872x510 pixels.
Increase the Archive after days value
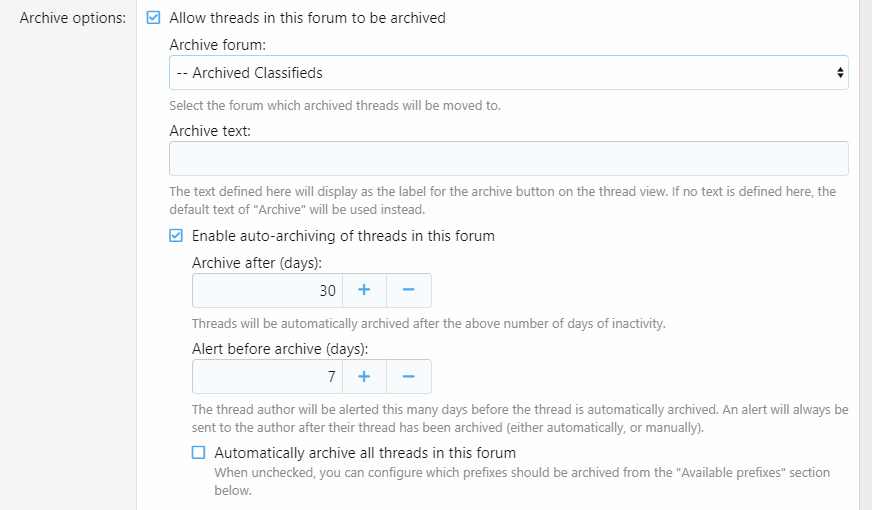[x=364, y=291]
